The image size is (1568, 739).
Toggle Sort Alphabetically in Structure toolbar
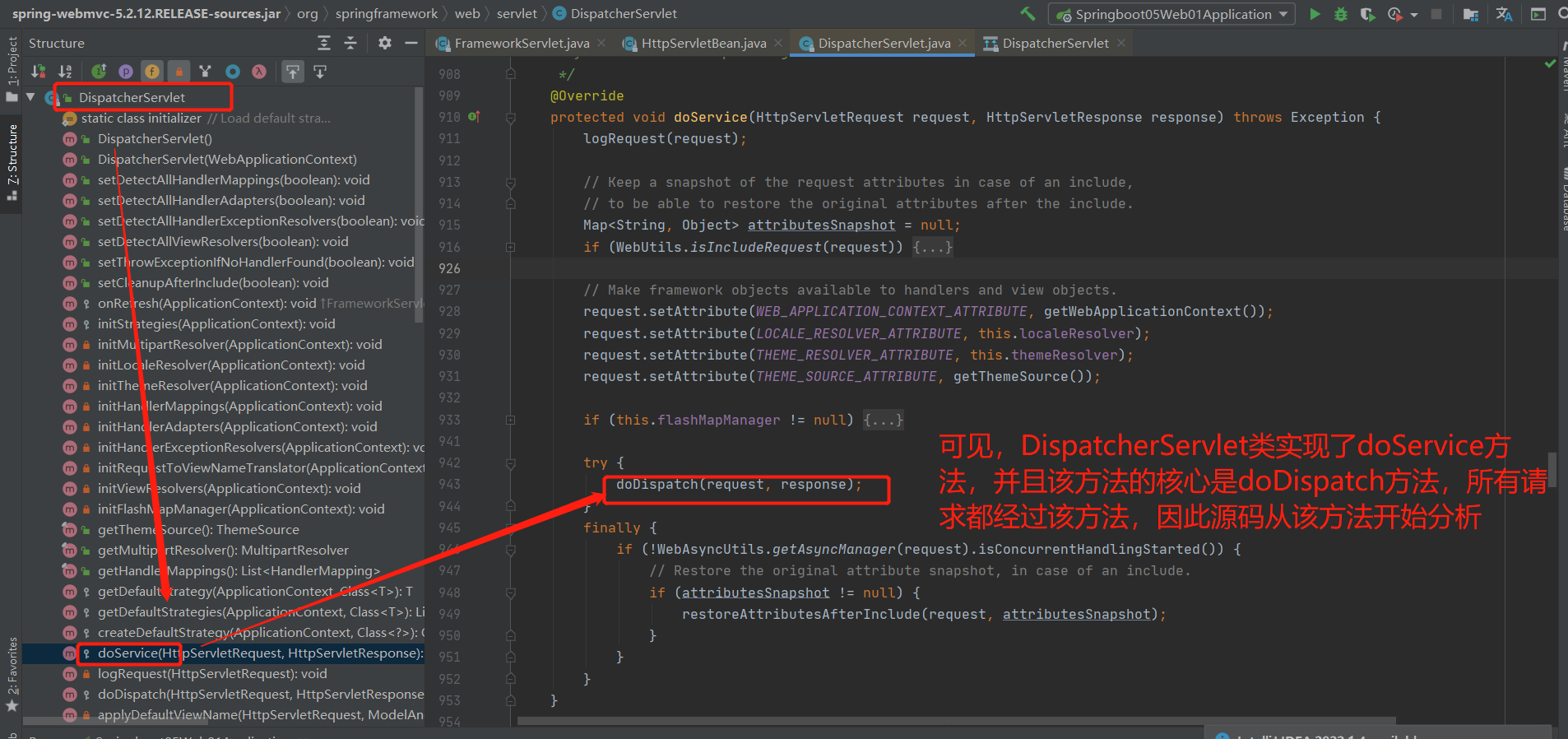click(65, 72)
